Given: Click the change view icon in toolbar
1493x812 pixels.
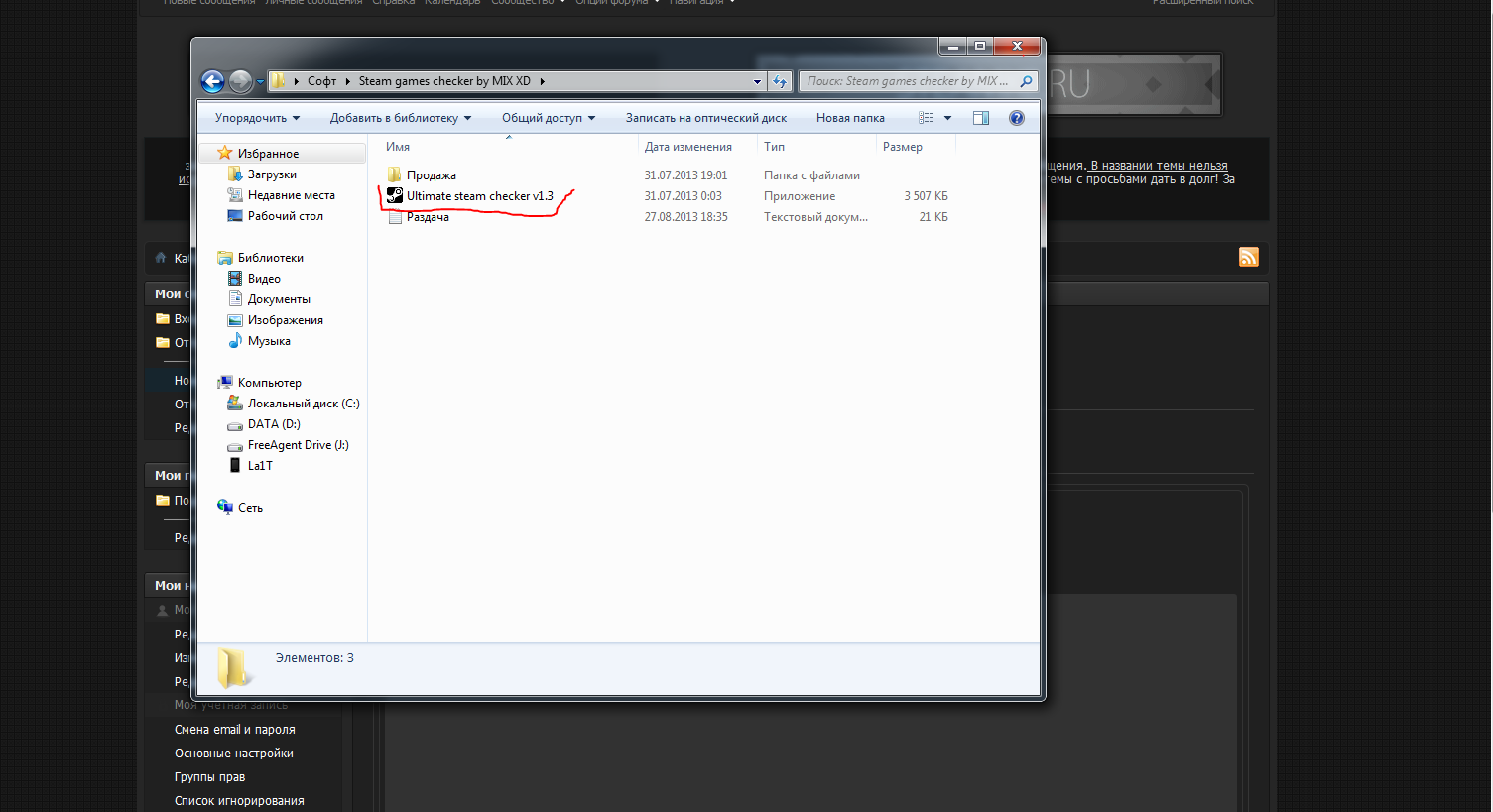Looking at the screenshot, I should tap(926, 118).
